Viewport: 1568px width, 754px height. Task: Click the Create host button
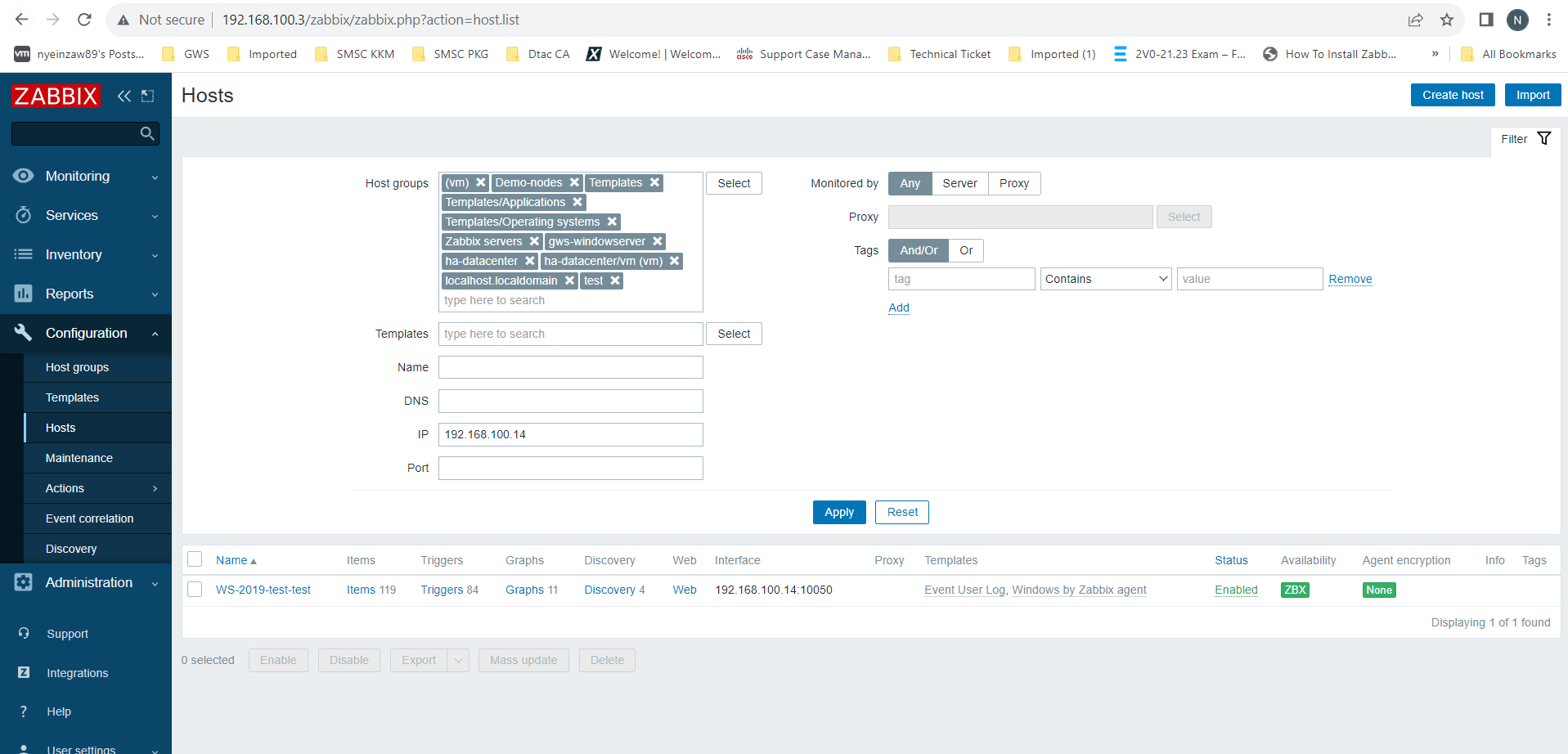click(x=1452, y=96)
